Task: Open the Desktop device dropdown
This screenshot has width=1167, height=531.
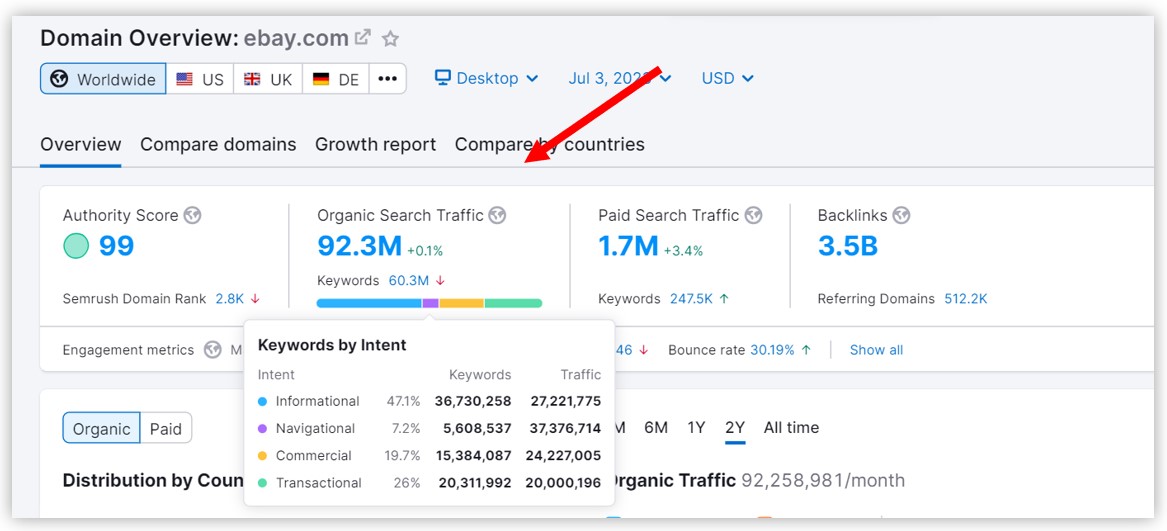Action: pyautogui.click(x=487, y=78)
